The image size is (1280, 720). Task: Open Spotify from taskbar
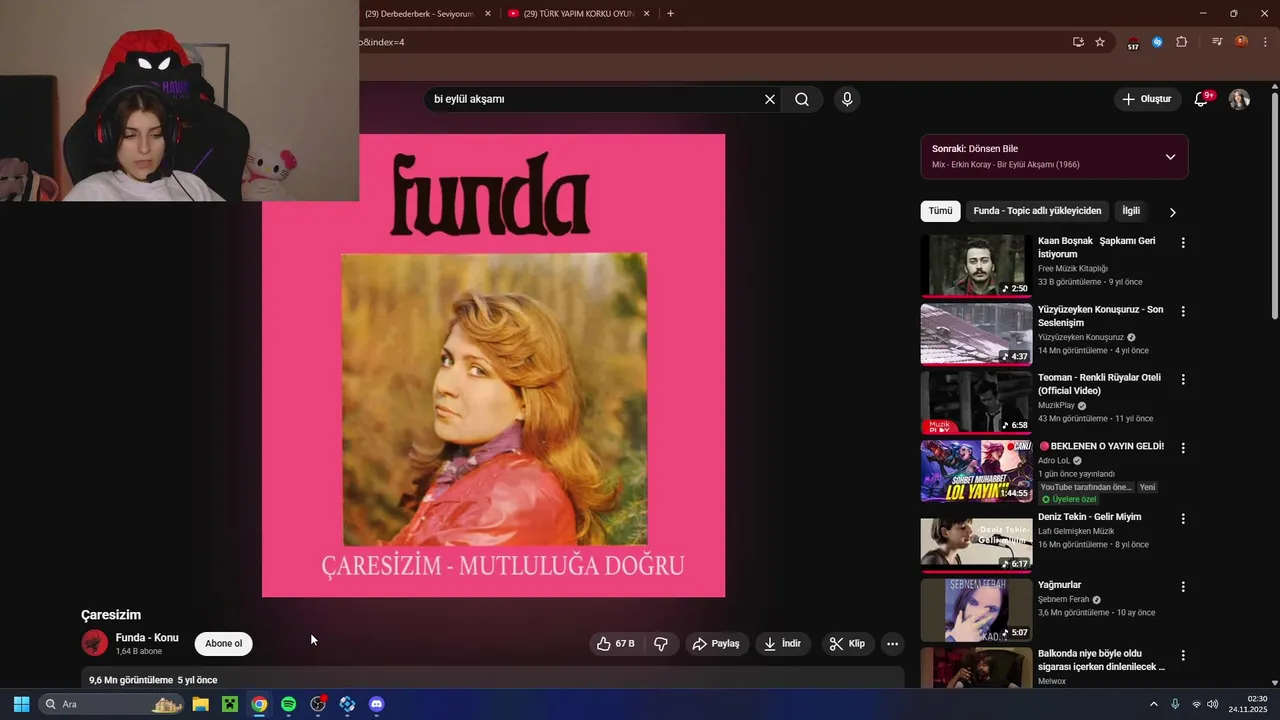288,704
